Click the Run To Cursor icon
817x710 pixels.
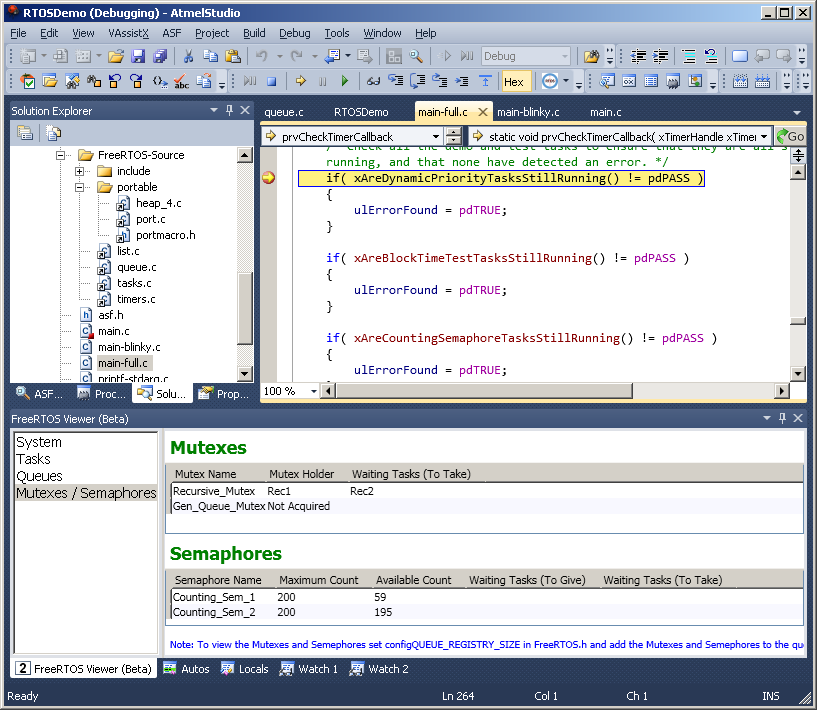point(462,81)
